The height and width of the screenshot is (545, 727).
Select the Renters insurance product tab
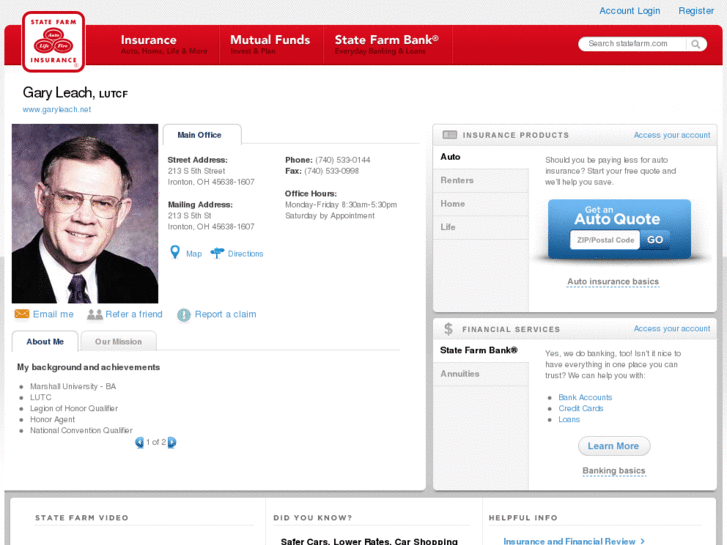(x=481, y=180)
